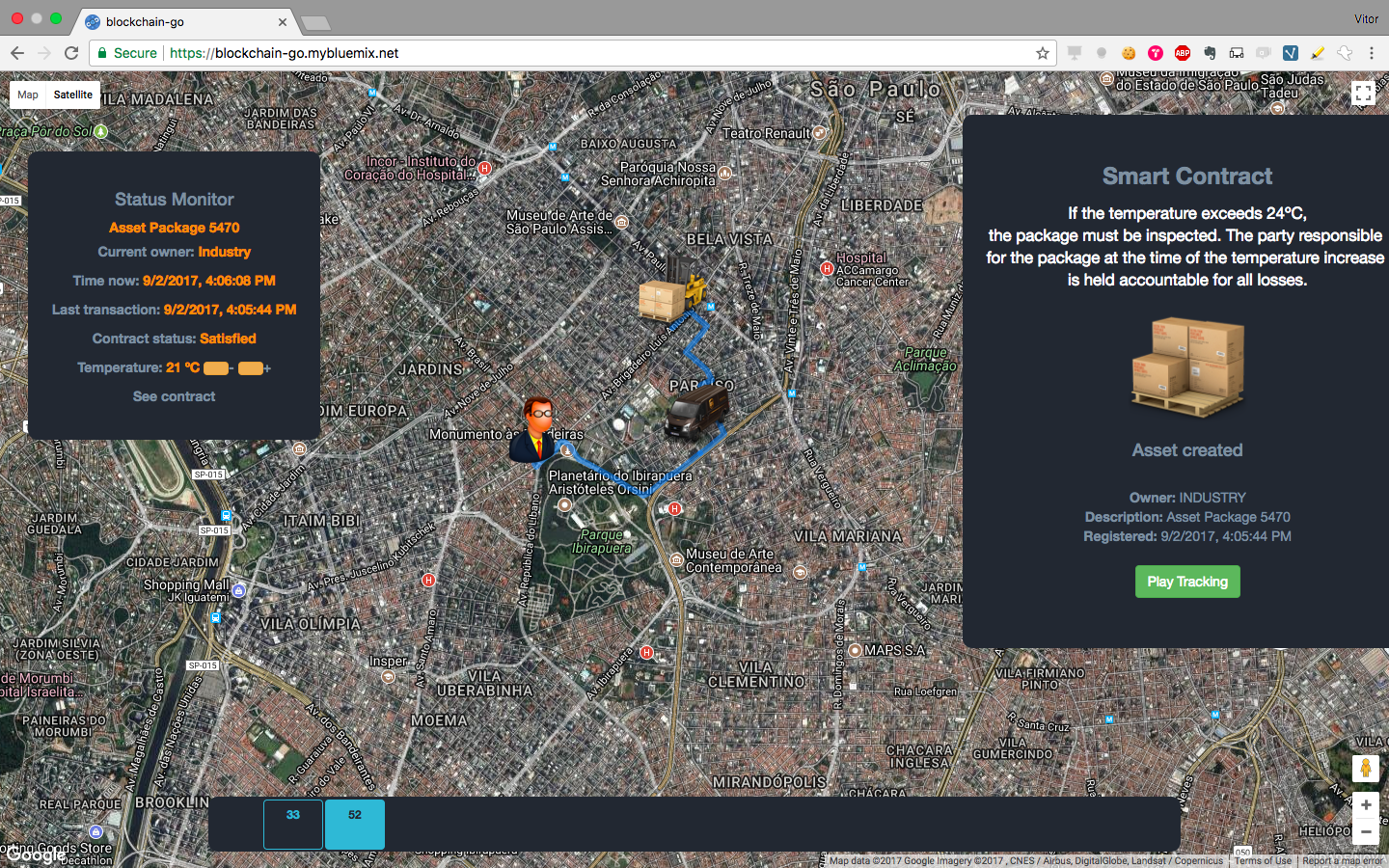Viewport: 1389px width, 868px height.
Task: Click the package boxes image in Smart Contract
Action: click(x=1187, y=366)
